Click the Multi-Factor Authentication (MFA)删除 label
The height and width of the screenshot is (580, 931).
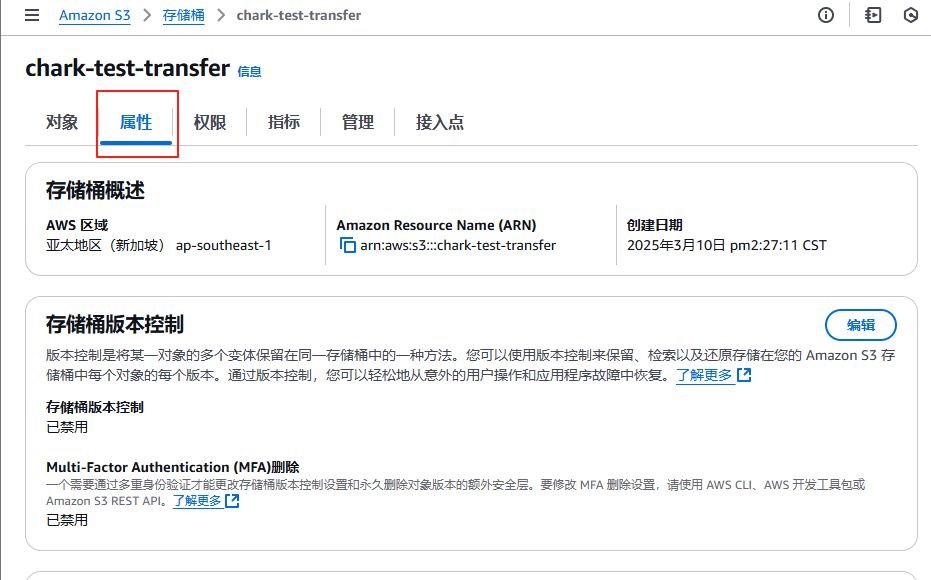coord(173,467)
